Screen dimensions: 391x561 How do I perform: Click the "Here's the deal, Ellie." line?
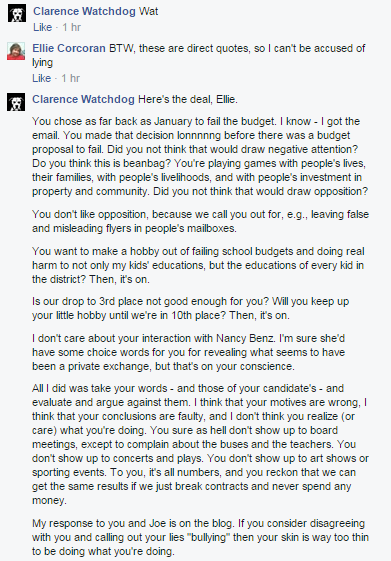tap(188, 99)
